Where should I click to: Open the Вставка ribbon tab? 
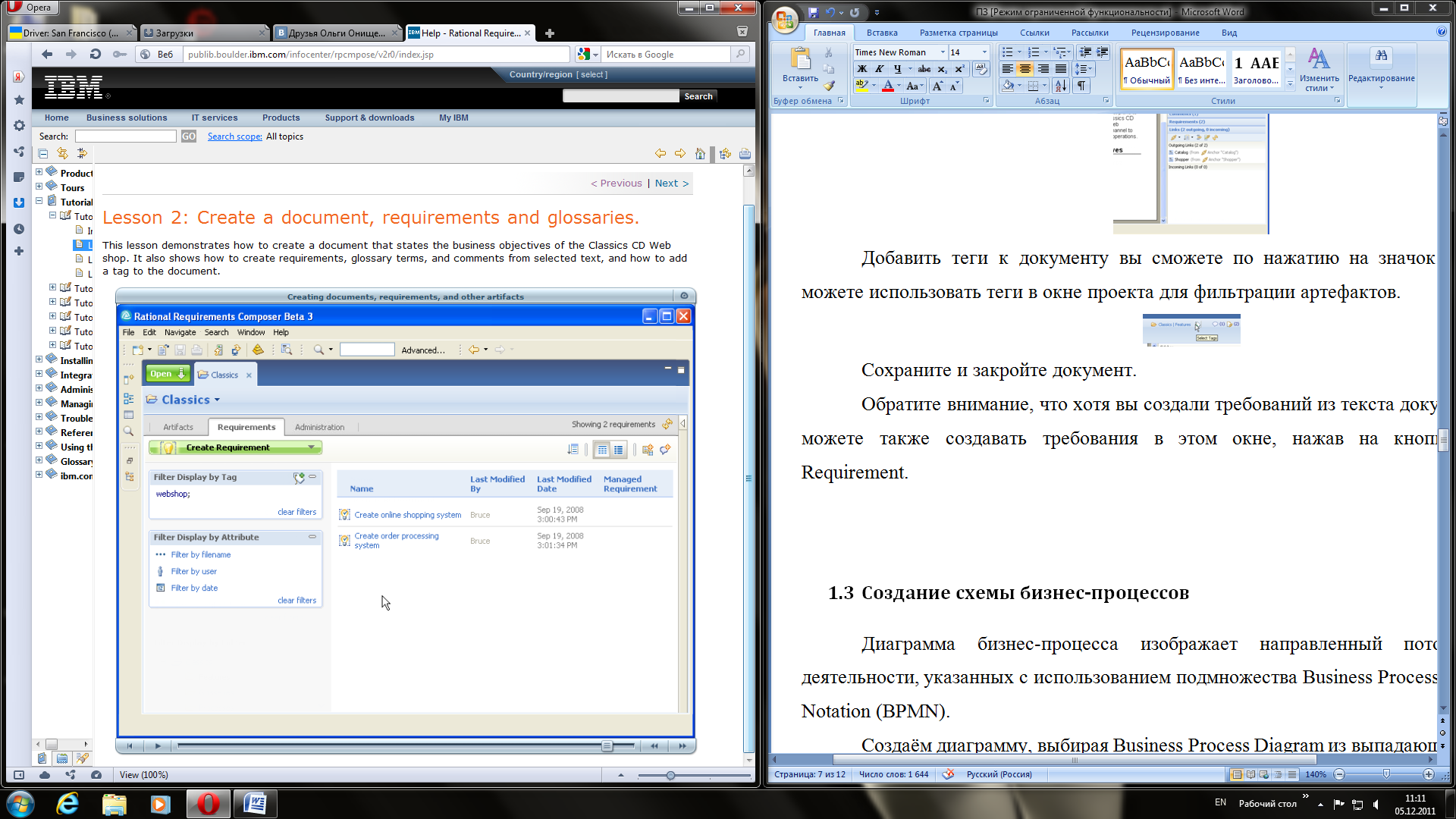(882, 33)
